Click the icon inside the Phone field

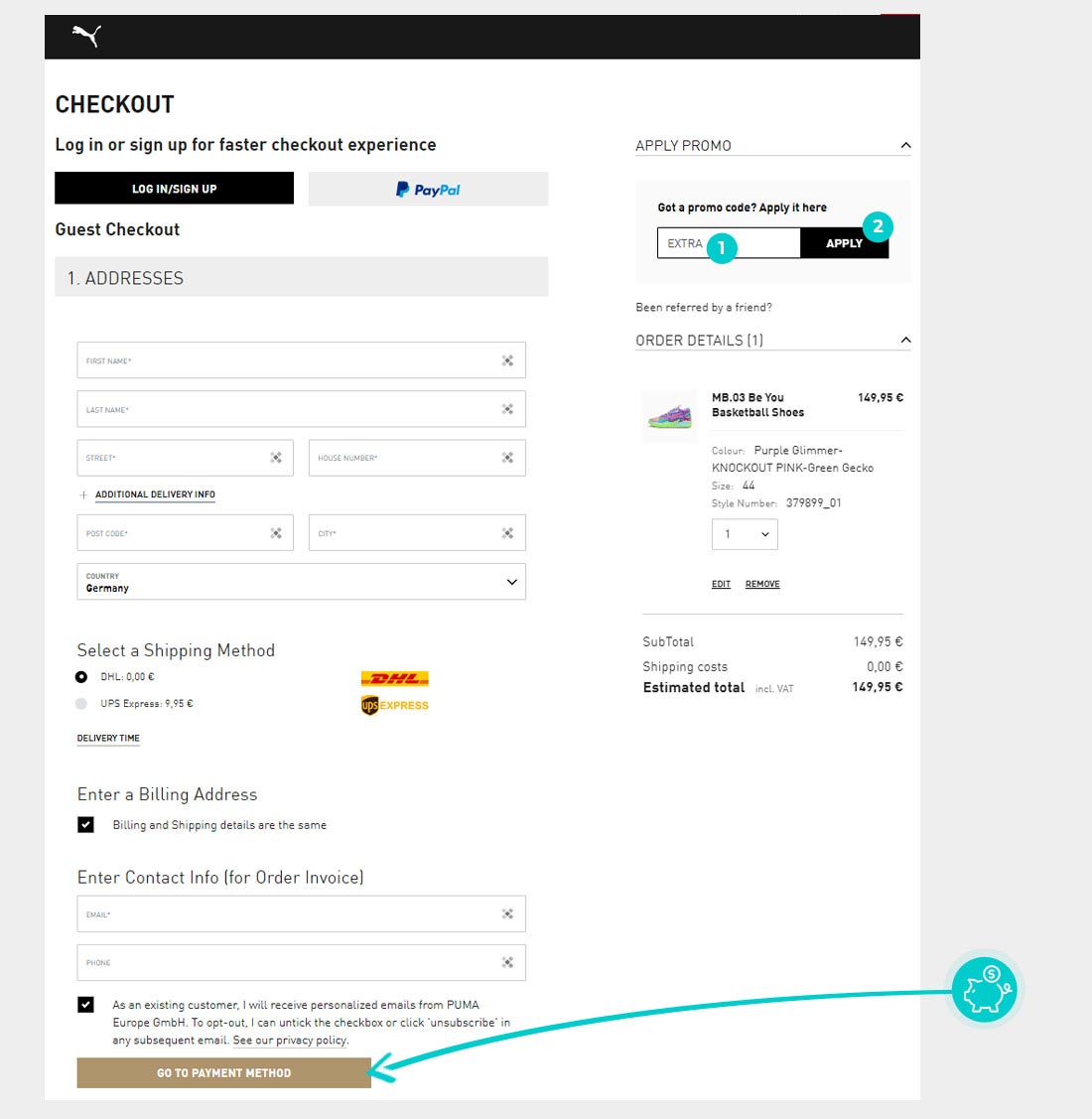point(507,962)
